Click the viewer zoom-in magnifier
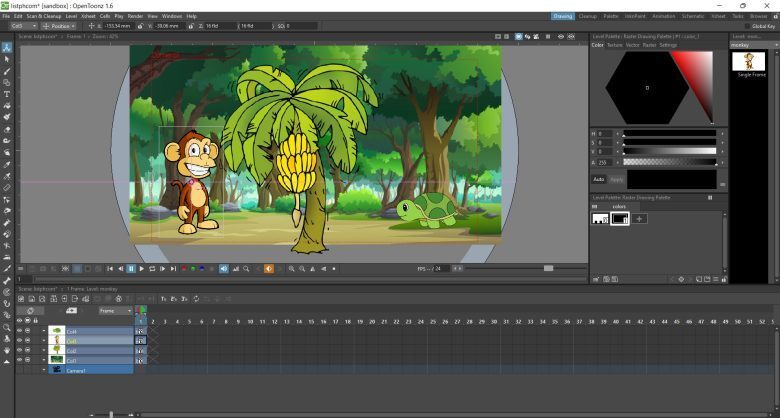This screenshot has height=418, width=780. point(292,269)
